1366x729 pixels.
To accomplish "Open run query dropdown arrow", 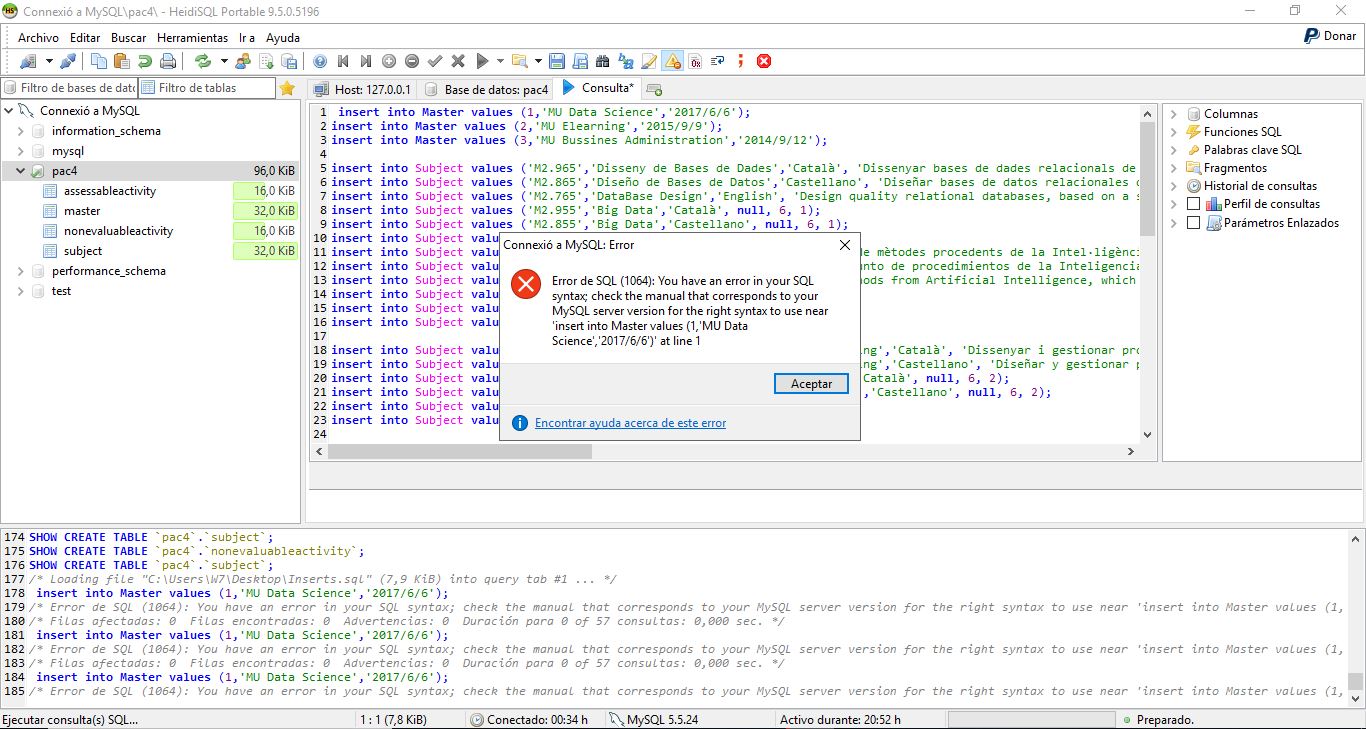I will (500, 61).
